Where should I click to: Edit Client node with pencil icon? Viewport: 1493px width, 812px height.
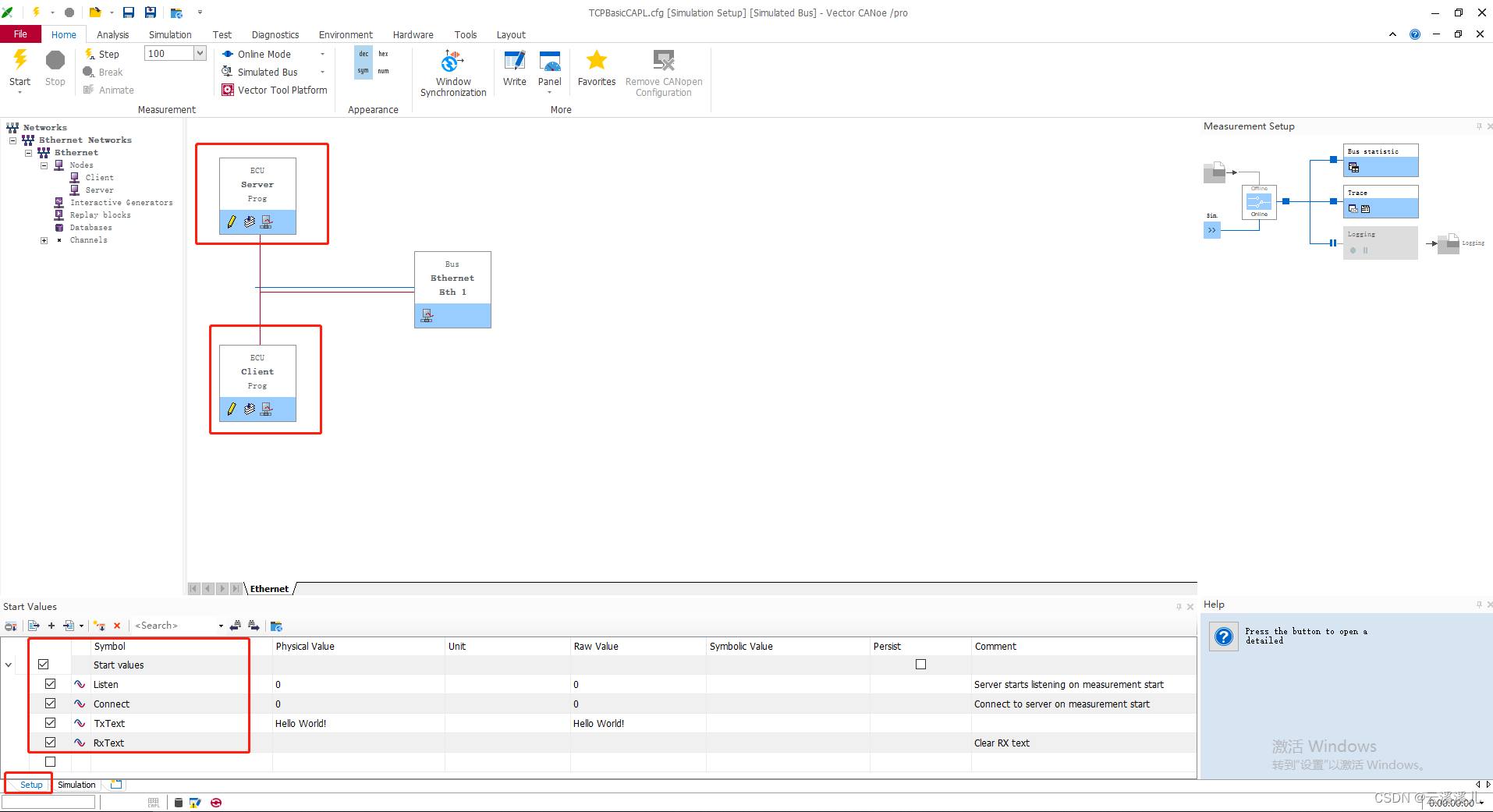tap(232, 409)
